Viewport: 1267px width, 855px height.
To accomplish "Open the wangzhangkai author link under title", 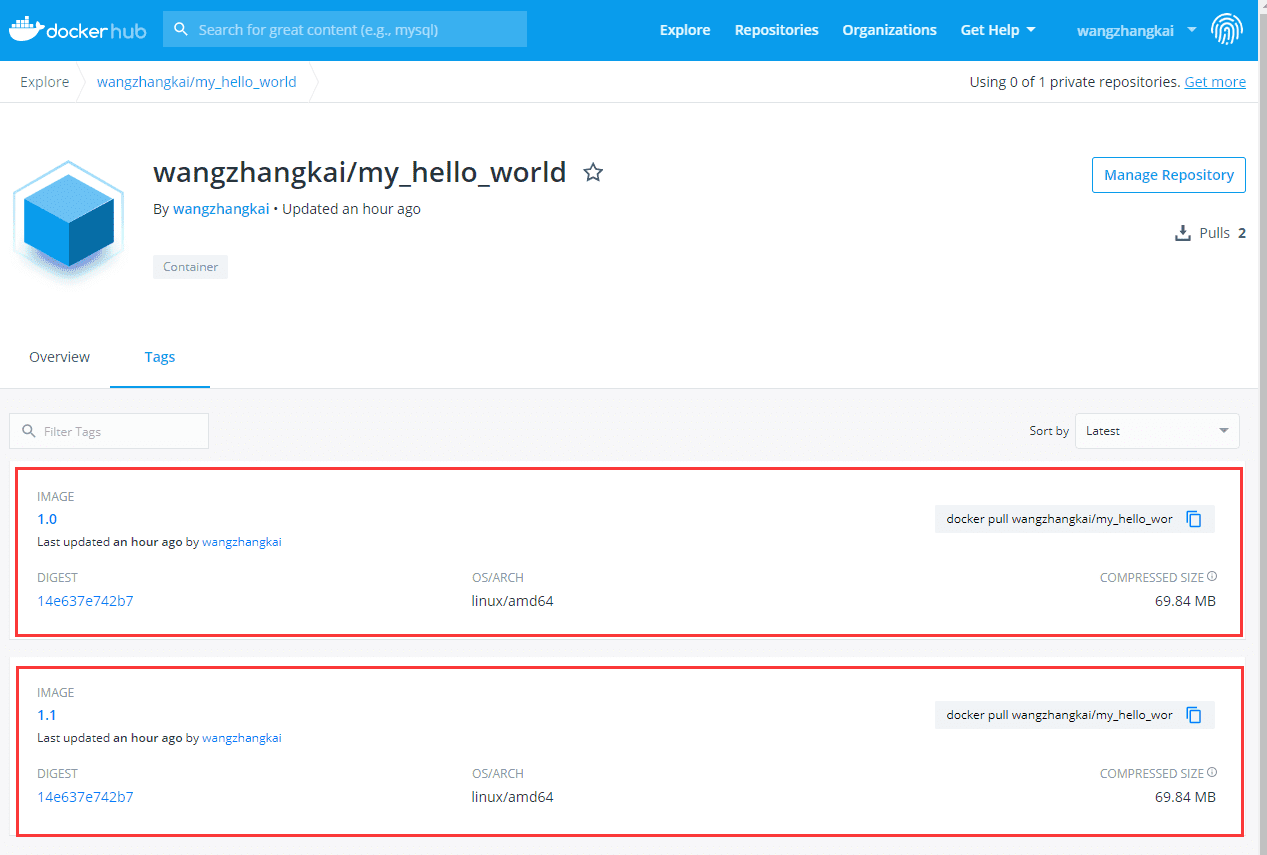I will click(221, 209).
